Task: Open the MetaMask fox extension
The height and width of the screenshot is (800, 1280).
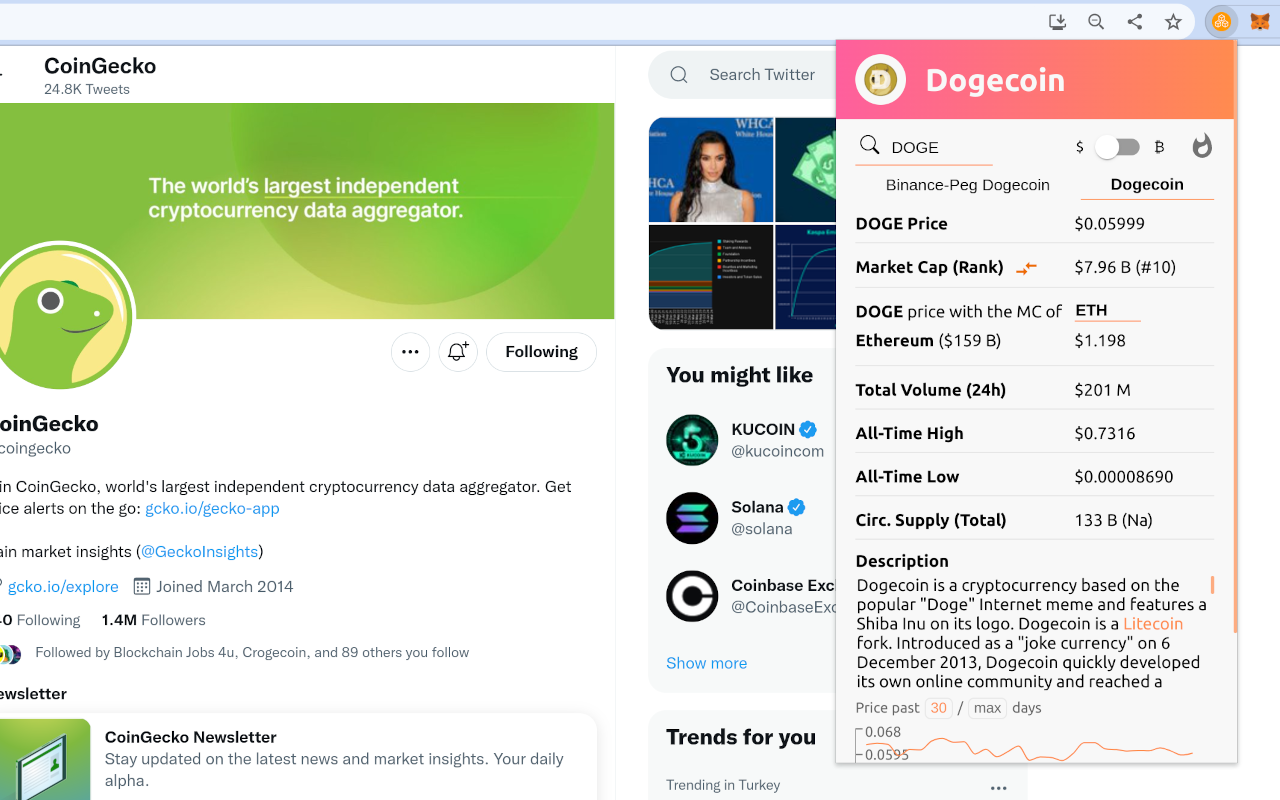Action: click(x=1260, y=21)
